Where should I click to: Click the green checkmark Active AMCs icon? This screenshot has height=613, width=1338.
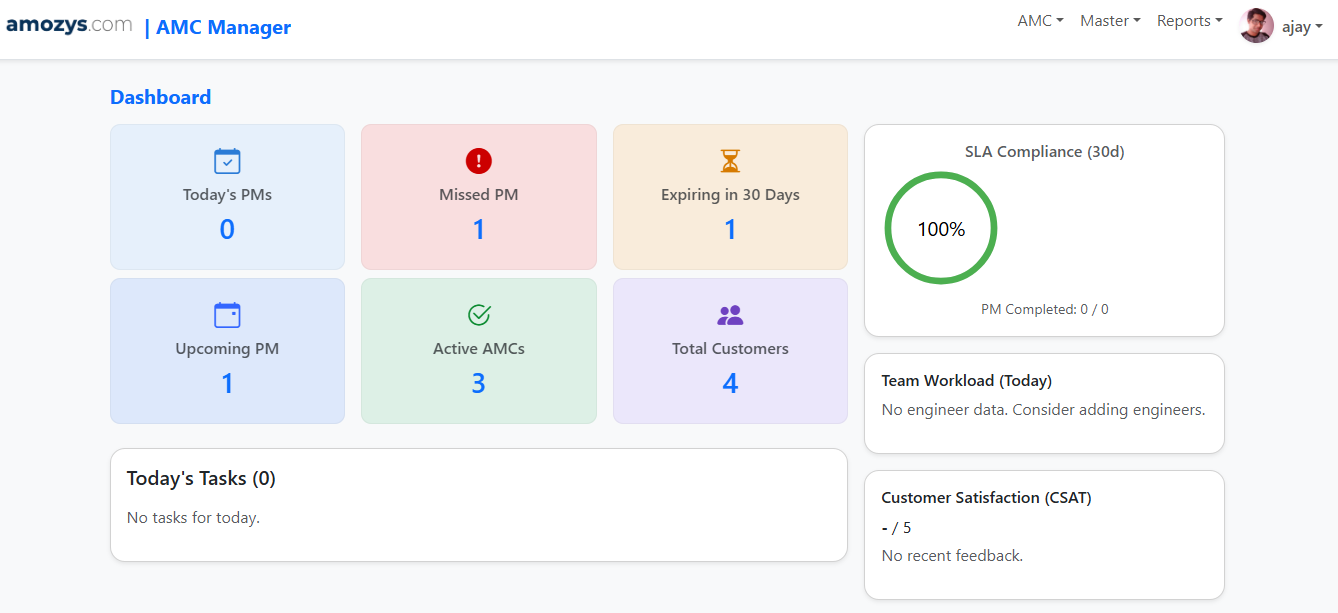pos(479,315)
